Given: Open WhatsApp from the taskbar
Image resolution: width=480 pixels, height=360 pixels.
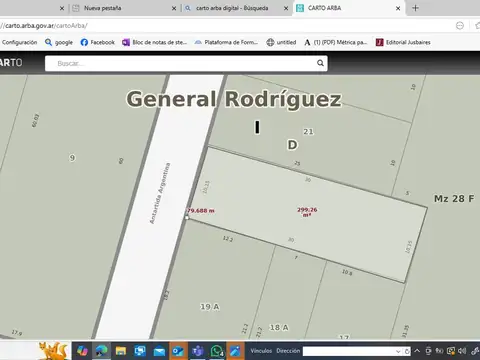Looking at the screenshot, I should click(217, 351).
